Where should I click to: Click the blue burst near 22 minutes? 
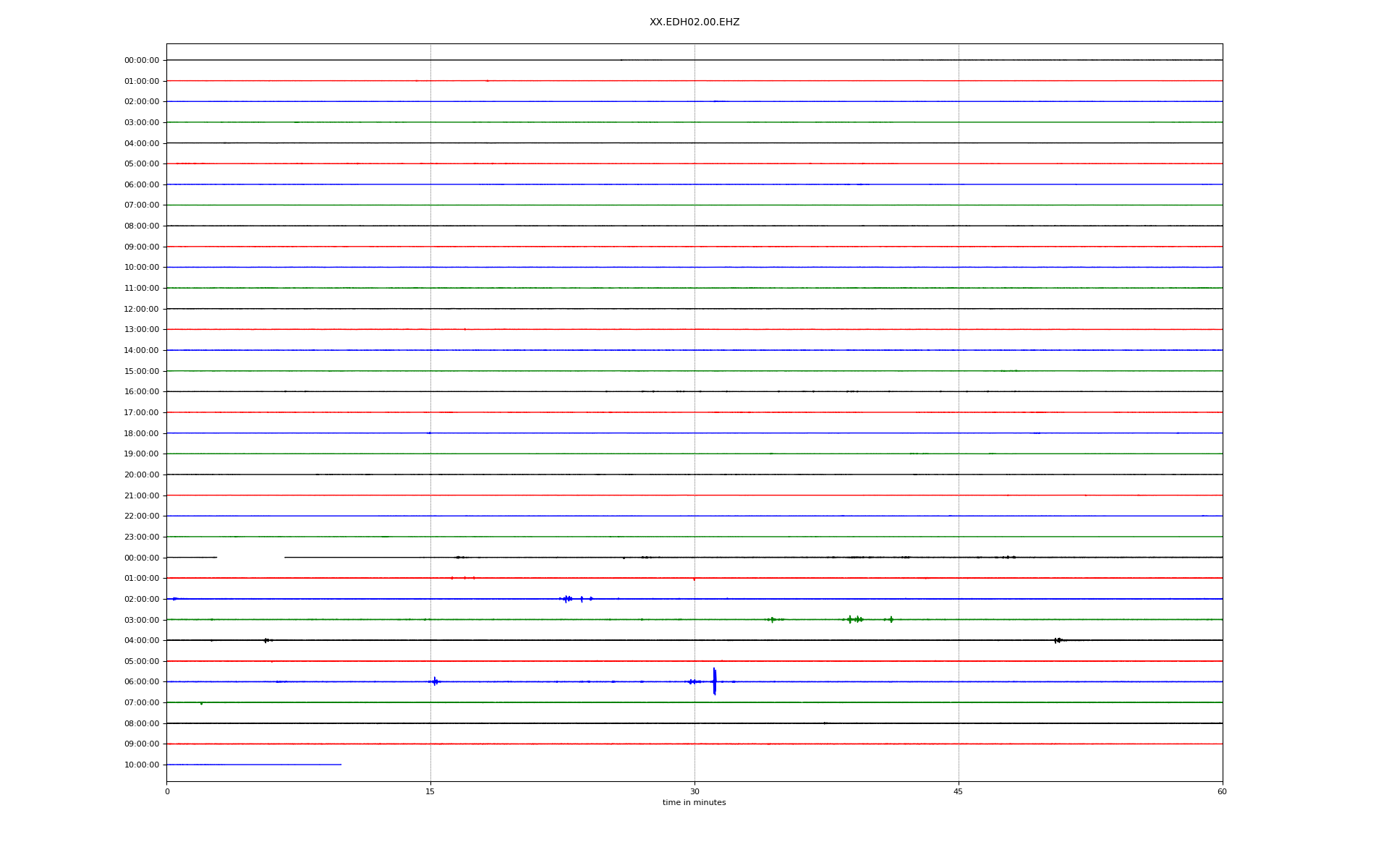click(x=566, y=599)
